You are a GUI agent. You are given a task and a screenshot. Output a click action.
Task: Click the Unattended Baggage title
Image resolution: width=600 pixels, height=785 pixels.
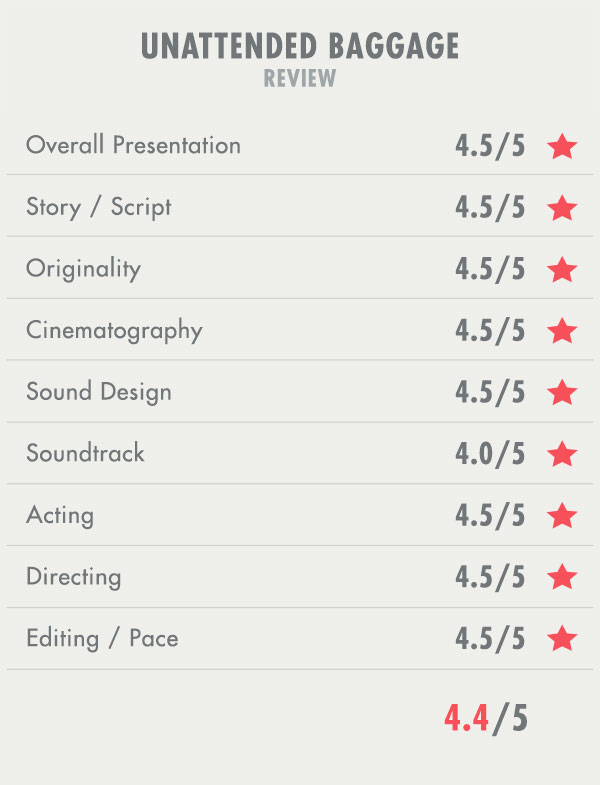tap(300, 46)
